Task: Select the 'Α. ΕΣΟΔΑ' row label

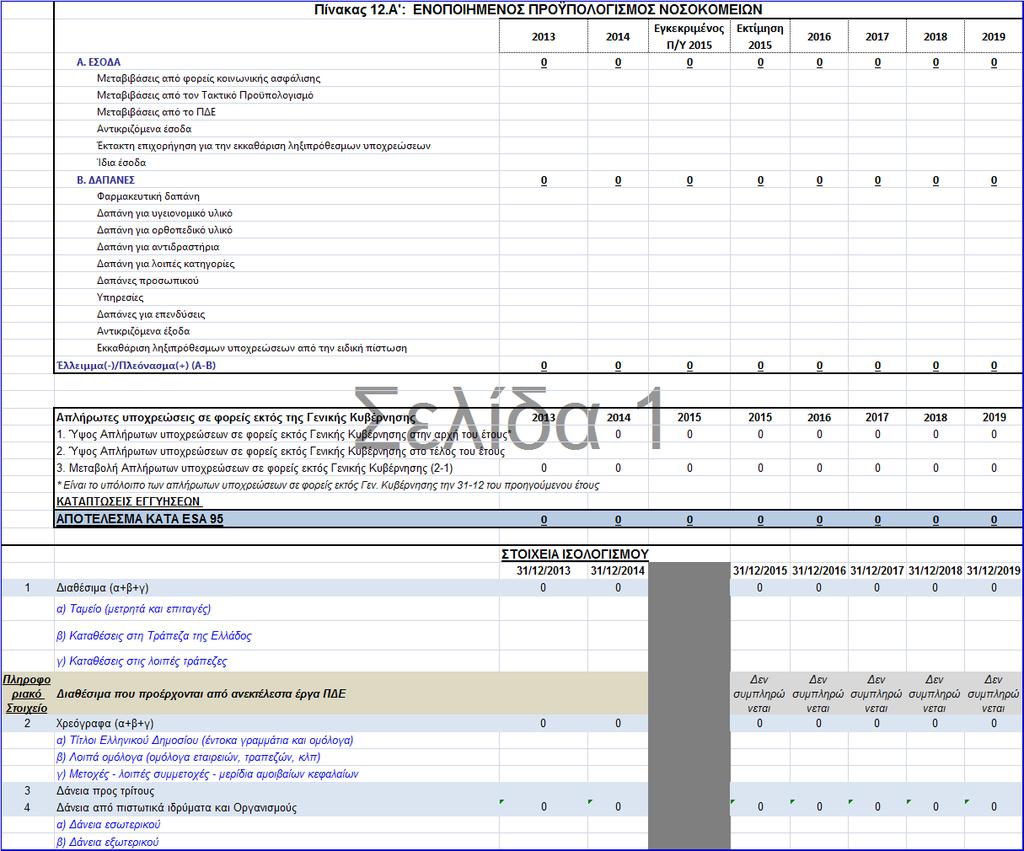Action: 99,62
